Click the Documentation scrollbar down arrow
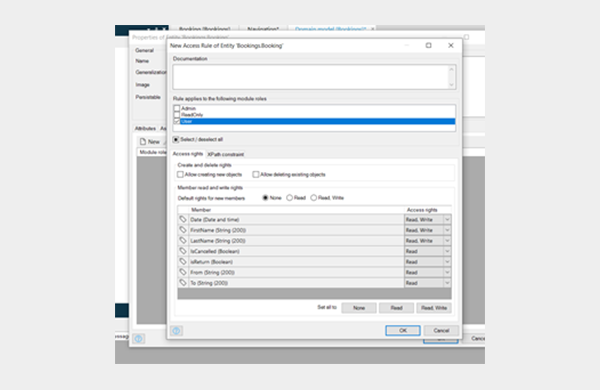 coord(452,85)
